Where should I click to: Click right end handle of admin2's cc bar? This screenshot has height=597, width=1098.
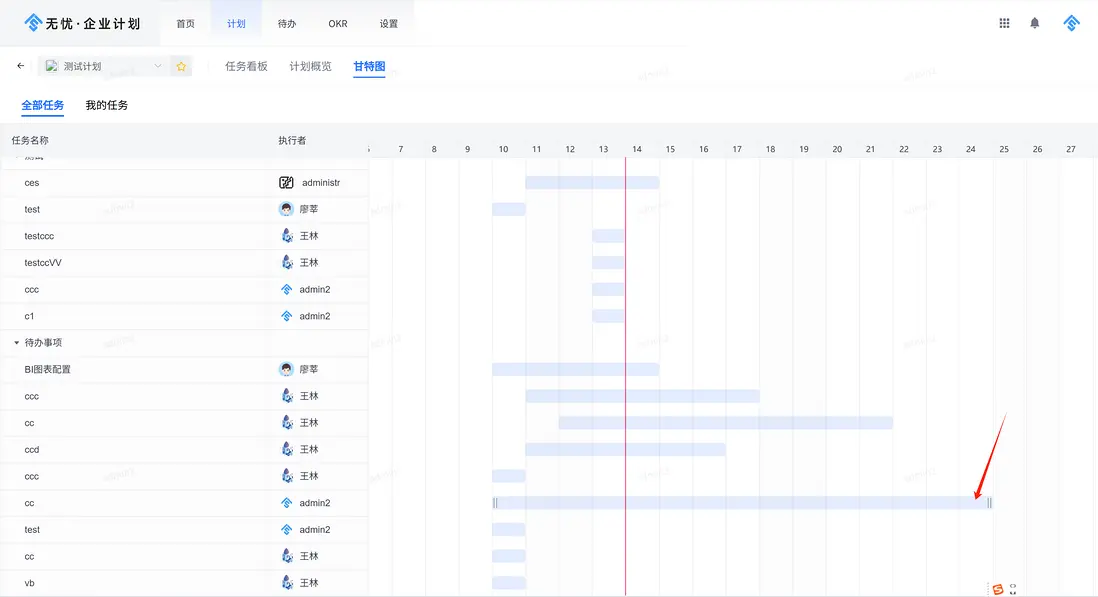coord(989,503)
